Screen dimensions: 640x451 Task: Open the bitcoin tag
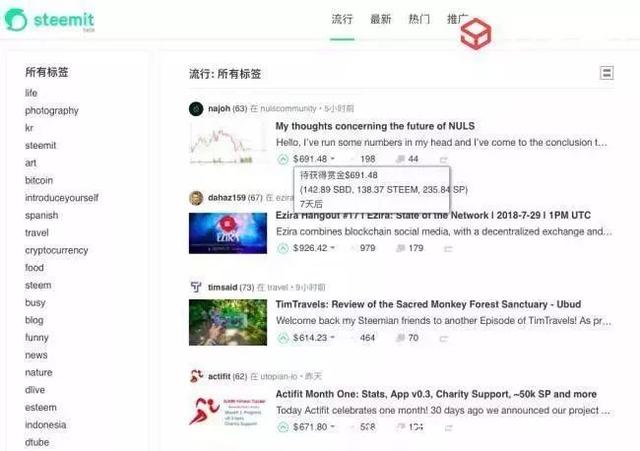pyautogui.click(x=39, y=180)
